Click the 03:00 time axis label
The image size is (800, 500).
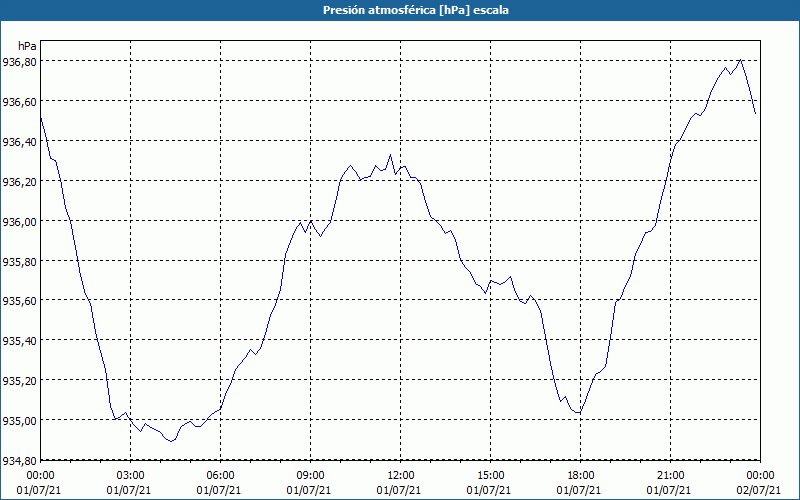131,476
